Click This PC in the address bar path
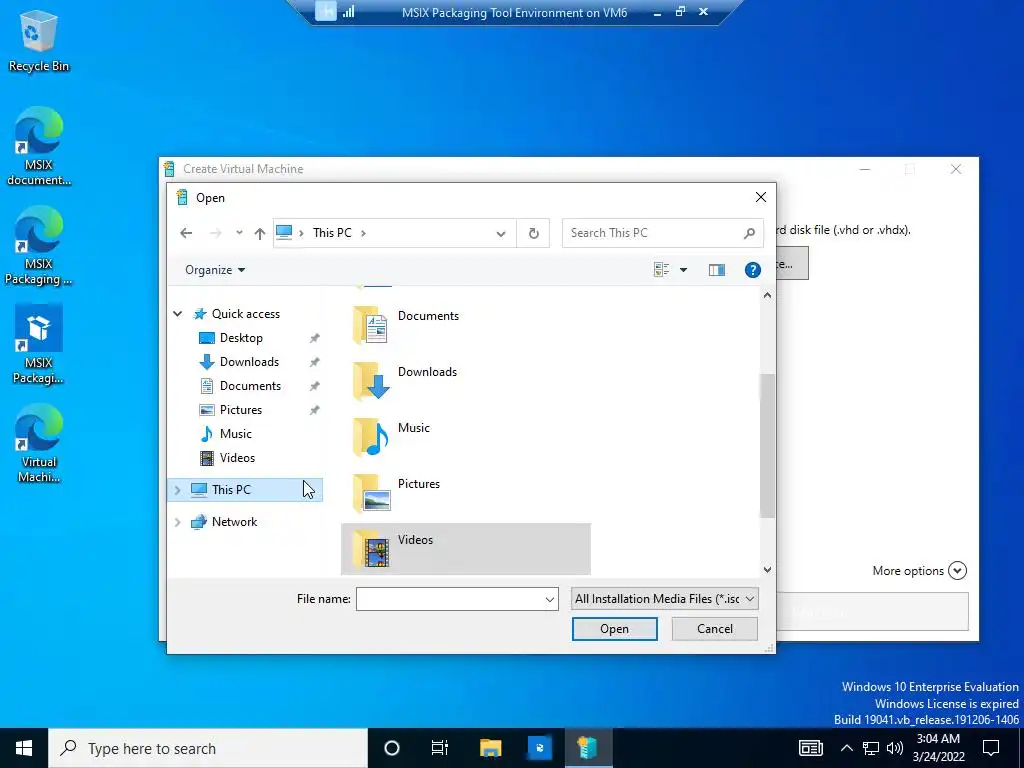The height and width of the screenshot is (768, 1024). click(x=332, y=233)
